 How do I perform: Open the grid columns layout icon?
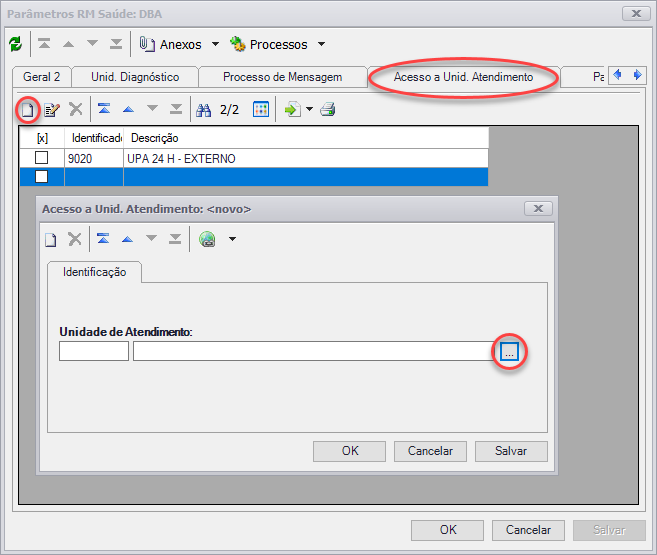261,109
